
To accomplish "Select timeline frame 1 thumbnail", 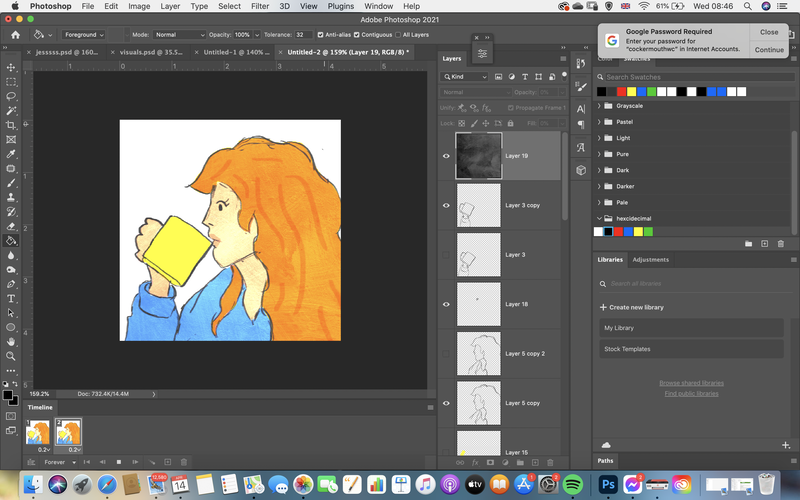I will pyautogui.click(x=37, y=432).
